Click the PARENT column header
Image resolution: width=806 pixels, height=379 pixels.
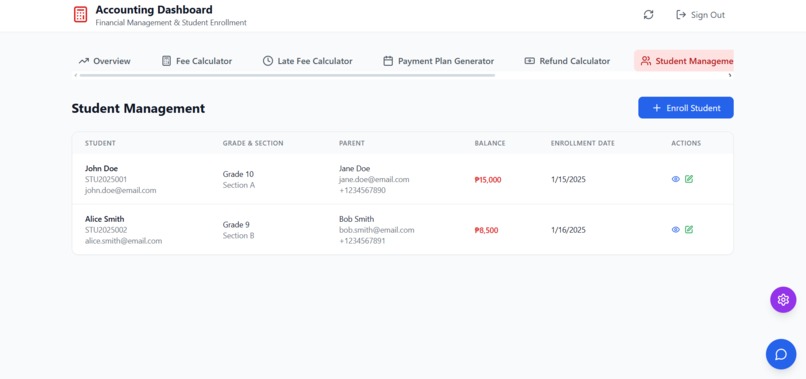pyautogui.click(x=352, y=143)
